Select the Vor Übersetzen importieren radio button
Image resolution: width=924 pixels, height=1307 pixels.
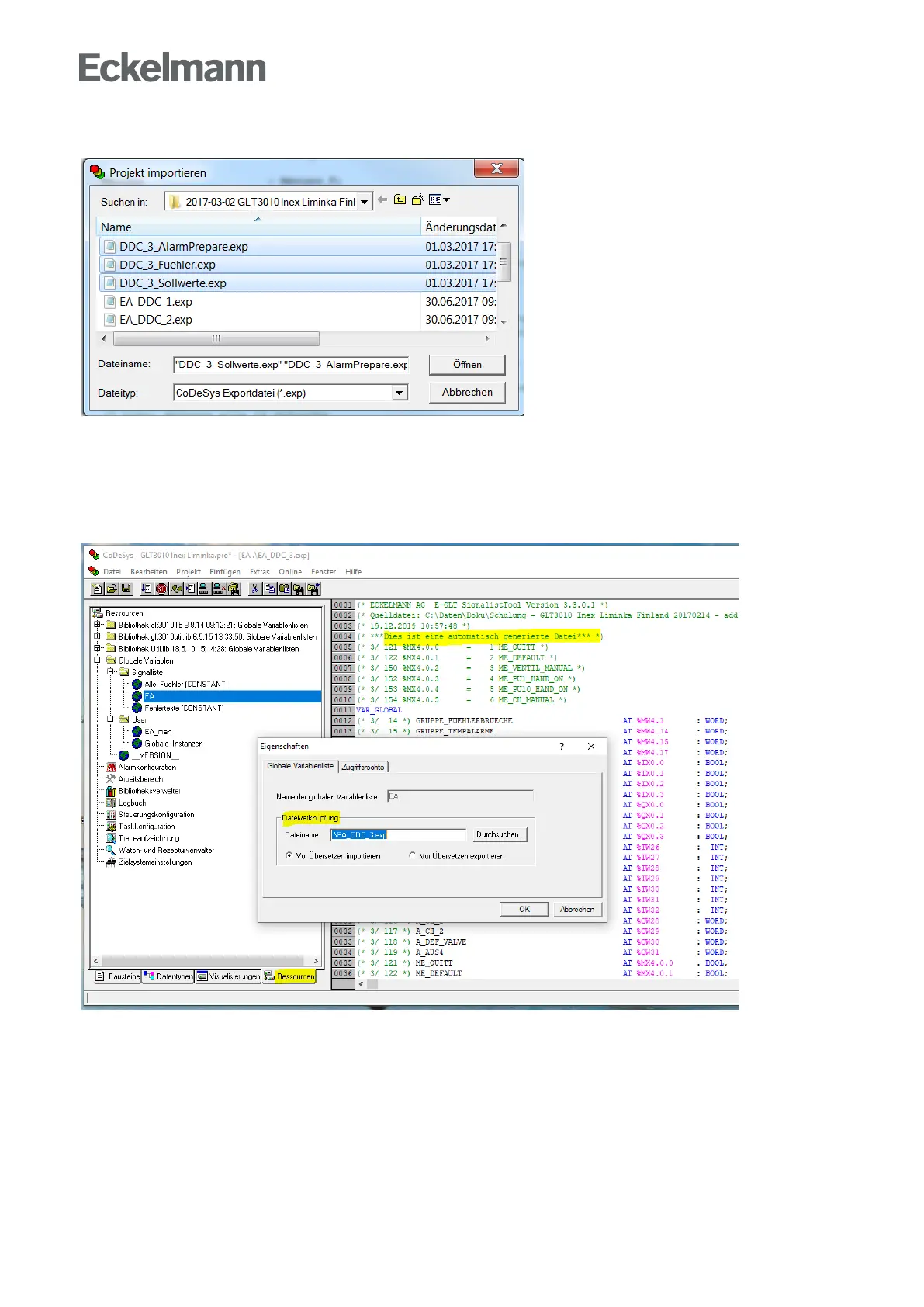[289, 856]
